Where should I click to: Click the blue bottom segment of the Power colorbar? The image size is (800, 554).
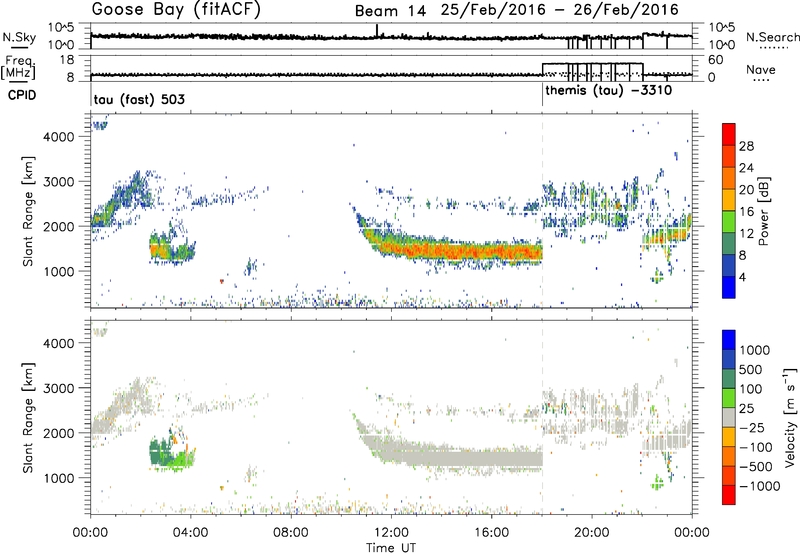coord(729,287)
